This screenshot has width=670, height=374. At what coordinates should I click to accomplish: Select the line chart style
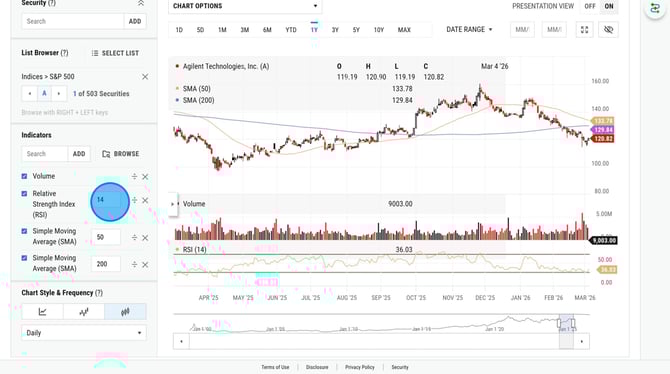[42, 312]
